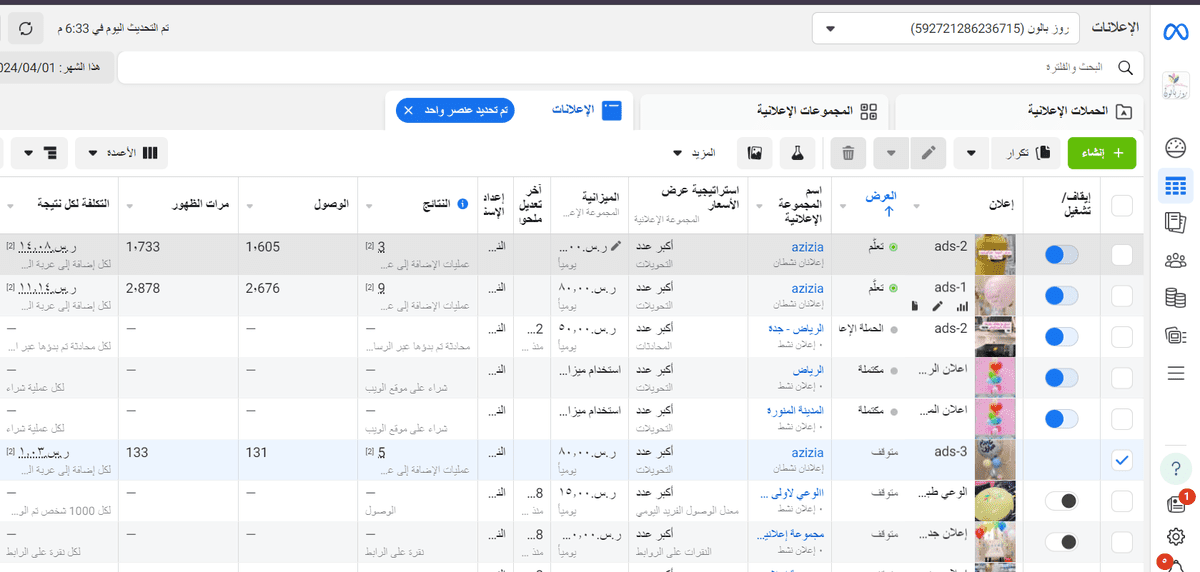The height and width of the screenshot is (572, 1200).
Task: Click the delete trash icon in toolbar
Action: coord(848,153)
